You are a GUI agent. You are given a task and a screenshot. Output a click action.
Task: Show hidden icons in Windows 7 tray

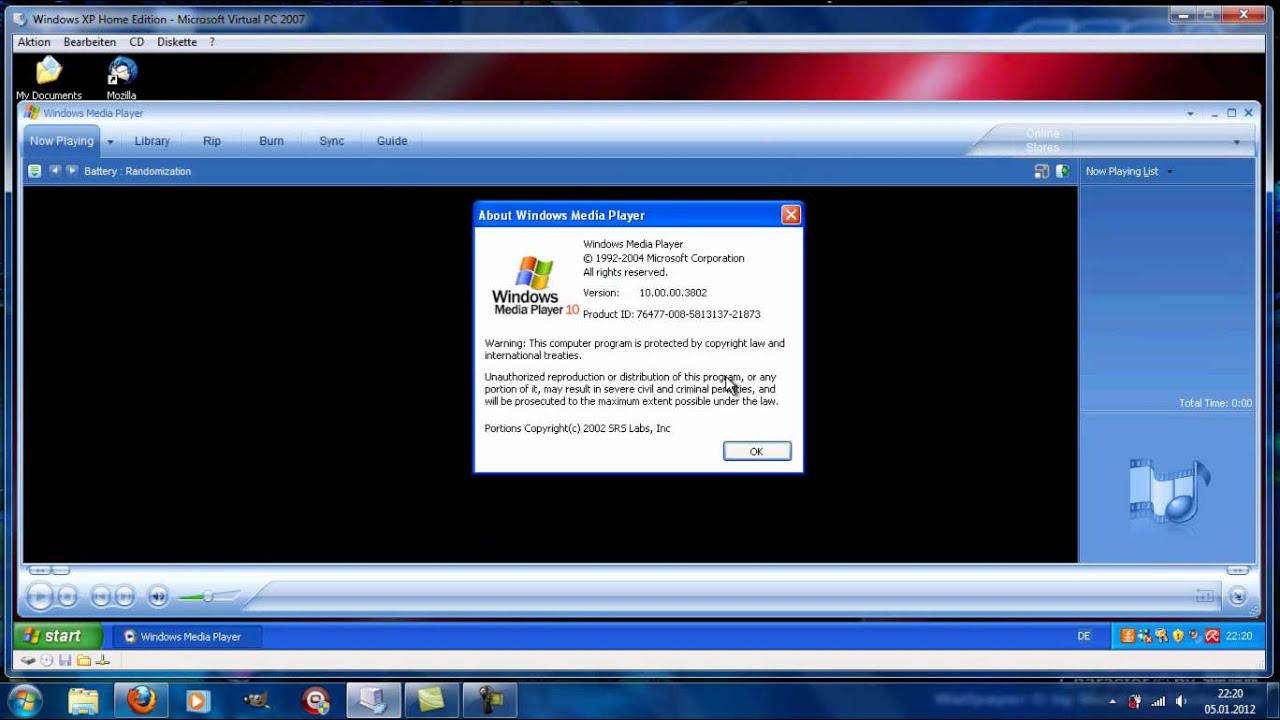click(1113, 701)
